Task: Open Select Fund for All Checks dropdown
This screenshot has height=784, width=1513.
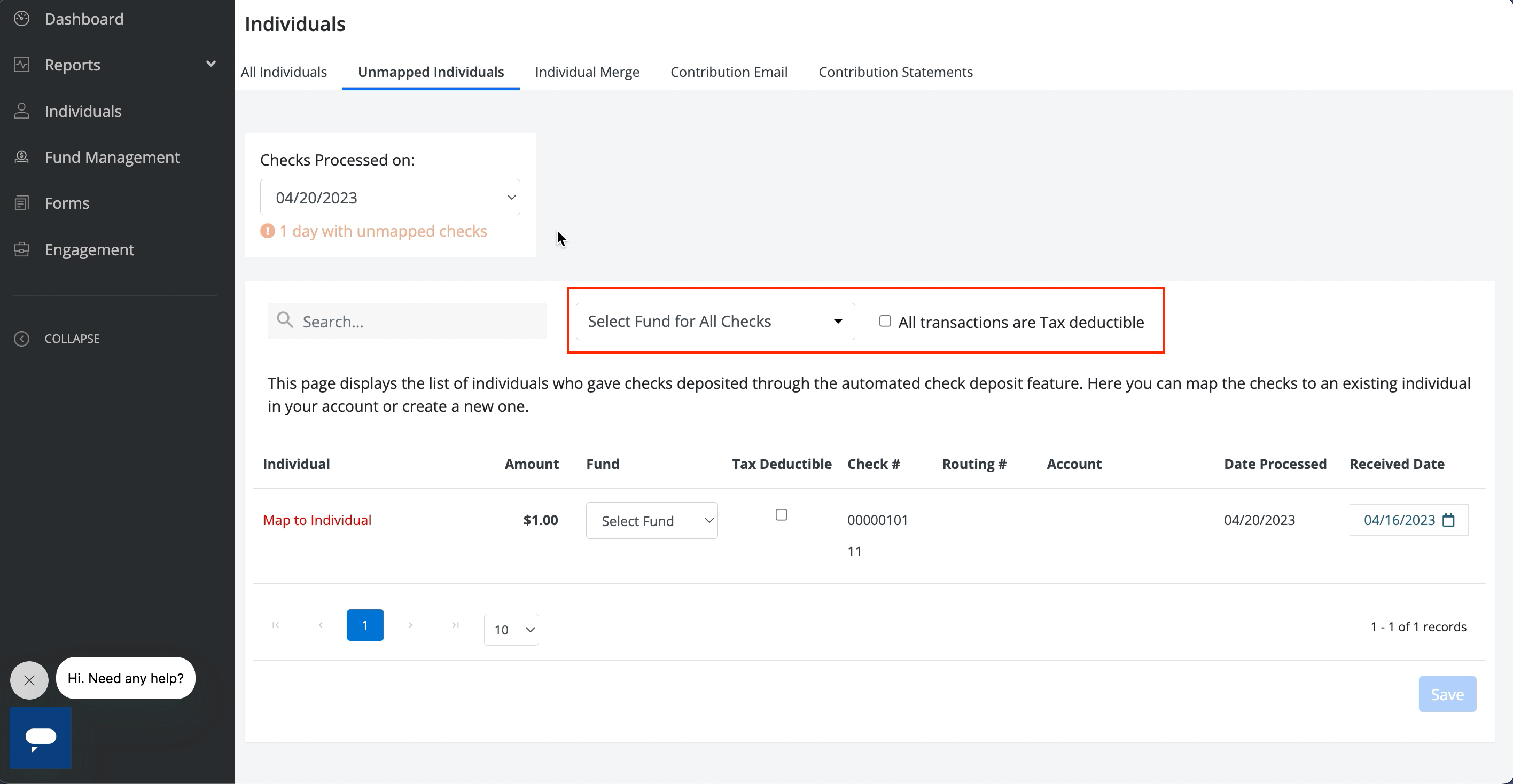Action: [715, 321]
